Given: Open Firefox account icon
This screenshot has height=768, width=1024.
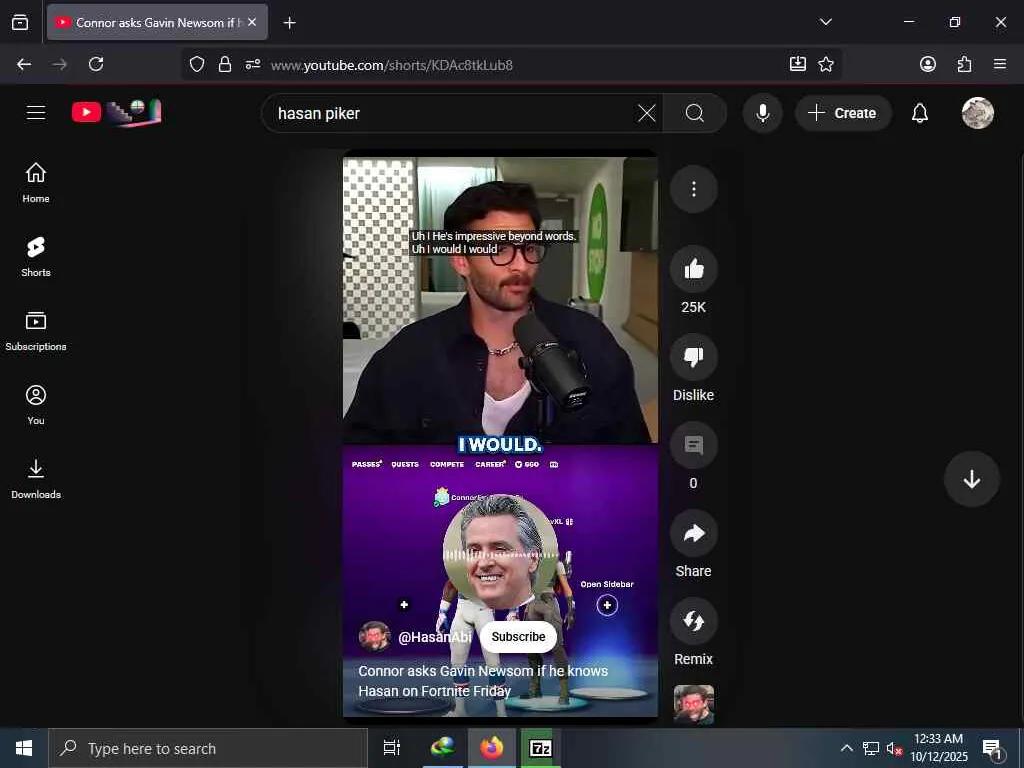Looking at the screenshot, I should click(928, 64).
